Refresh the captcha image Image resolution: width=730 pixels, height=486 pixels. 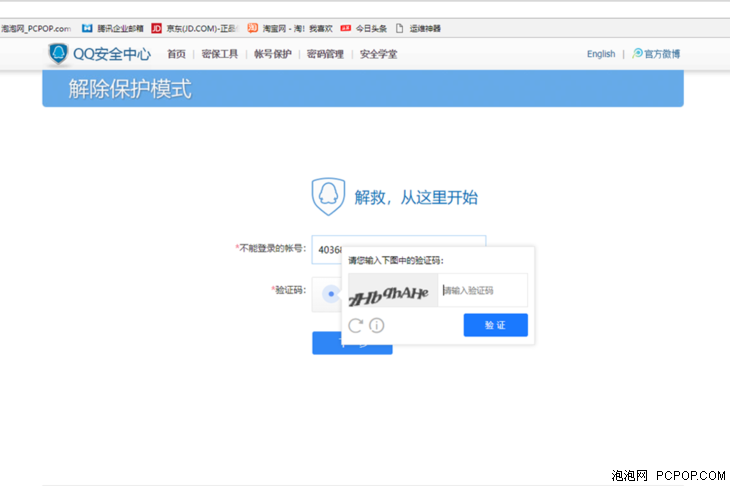pos(355,325)
